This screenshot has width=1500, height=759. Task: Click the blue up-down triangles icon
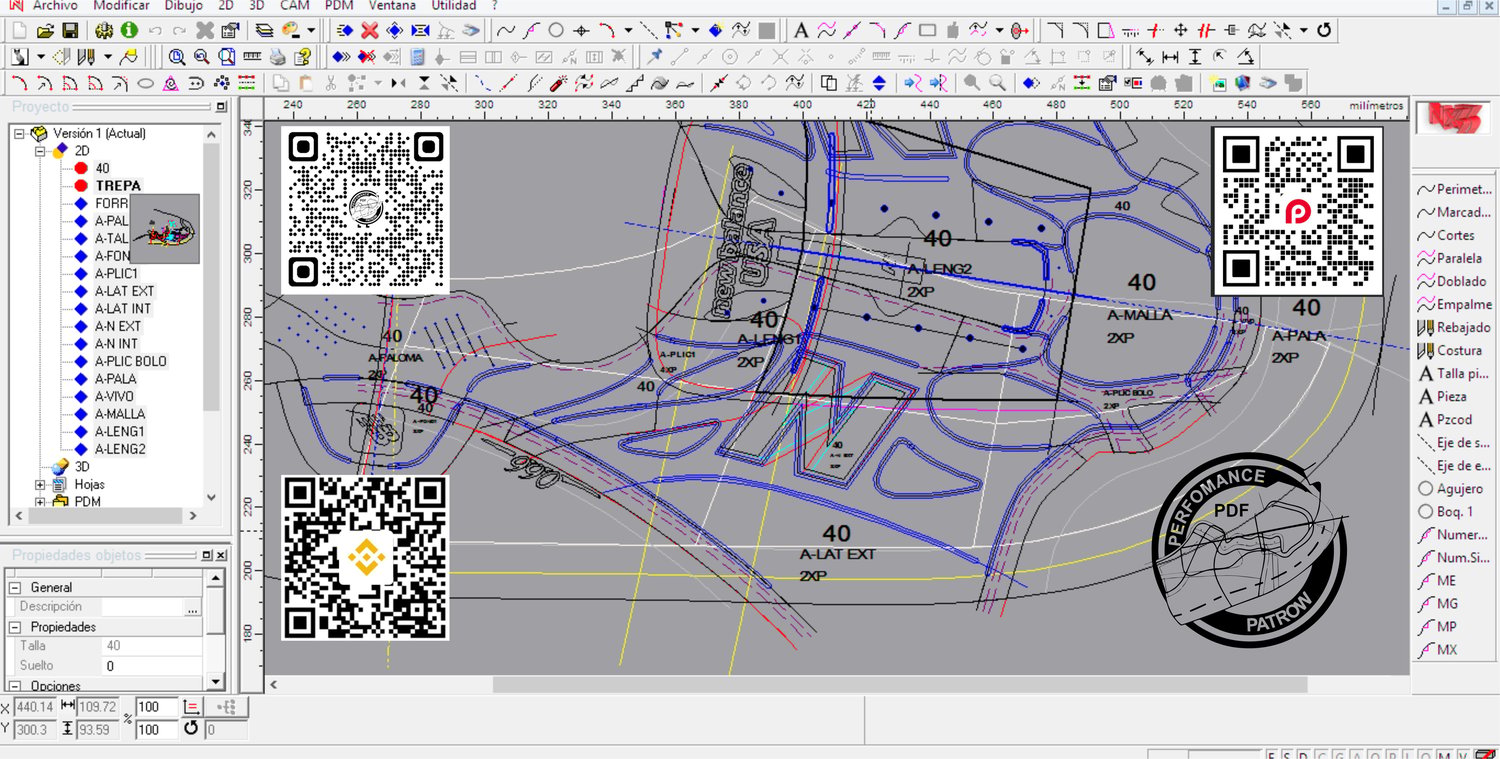coord(879,83)
